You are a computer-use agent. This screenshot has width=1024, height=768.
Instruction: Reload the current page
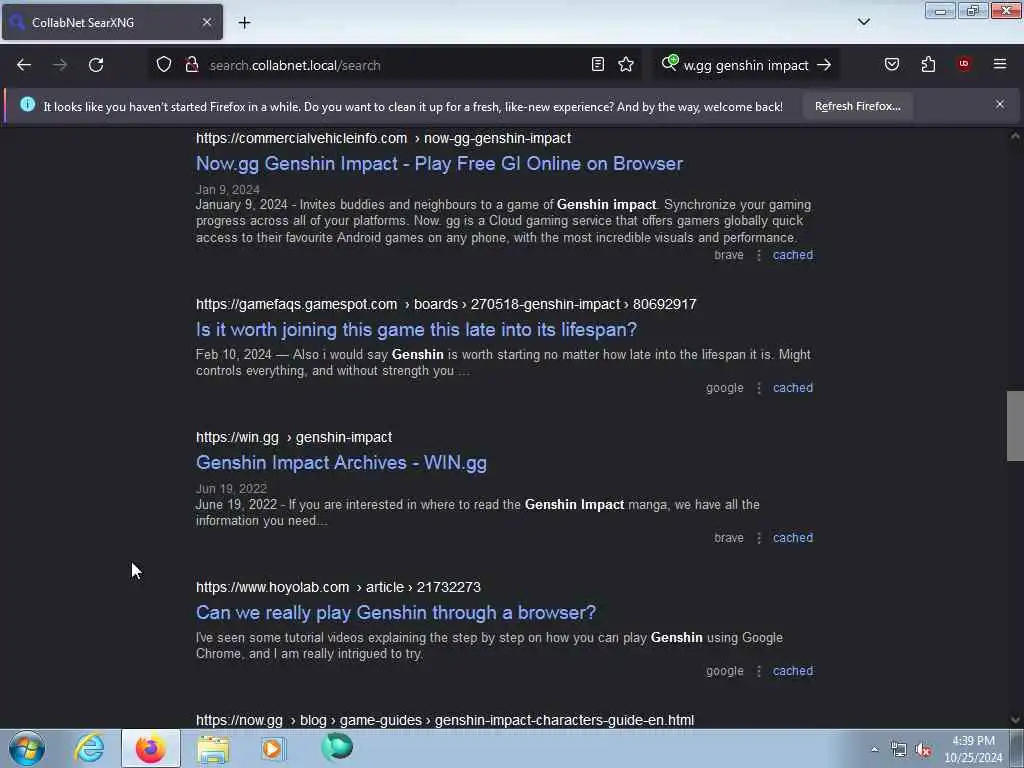tap(96, 65)
